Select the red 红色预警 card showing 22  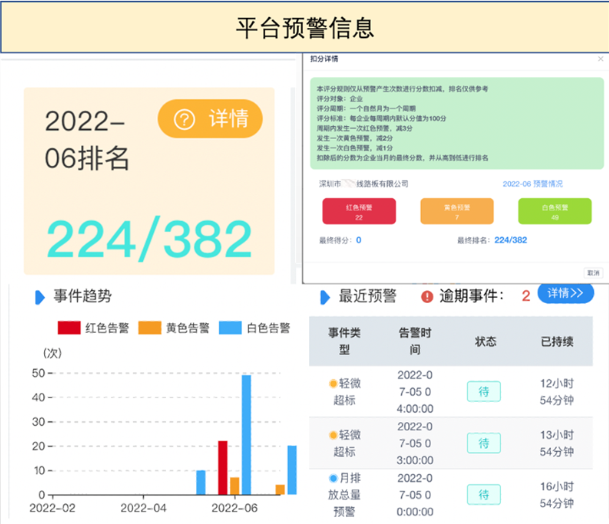coord(358,211)
